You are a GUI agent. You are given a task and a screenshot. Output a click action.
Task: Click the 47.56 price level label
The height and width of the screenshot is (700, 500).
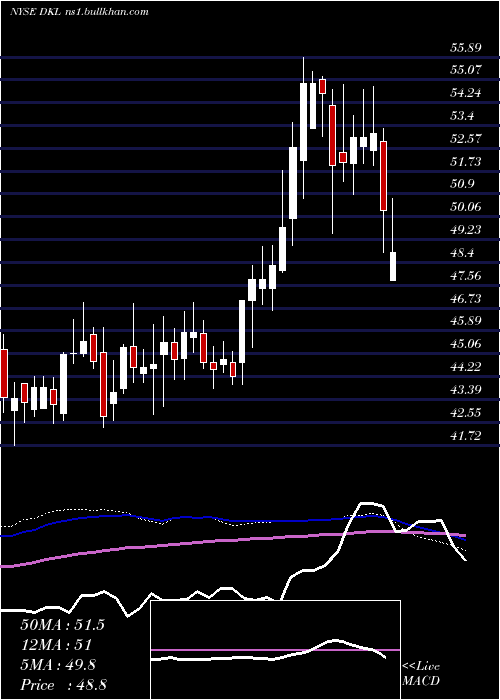(466, 275)
